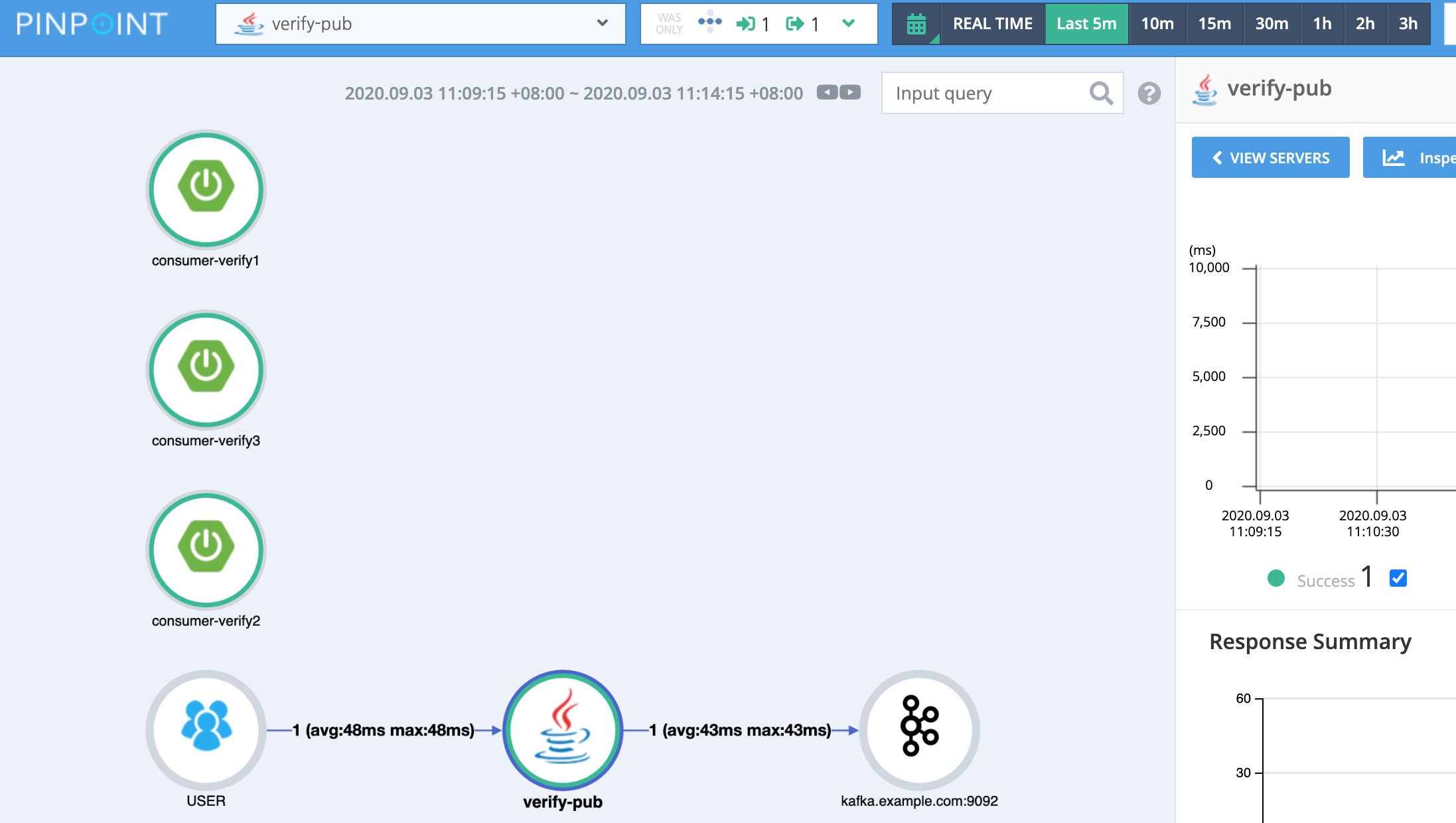Toggle the WAS ONLY filter
Image resolution: width=1456 pixels, height=823 pixels.
click(669, 23)
